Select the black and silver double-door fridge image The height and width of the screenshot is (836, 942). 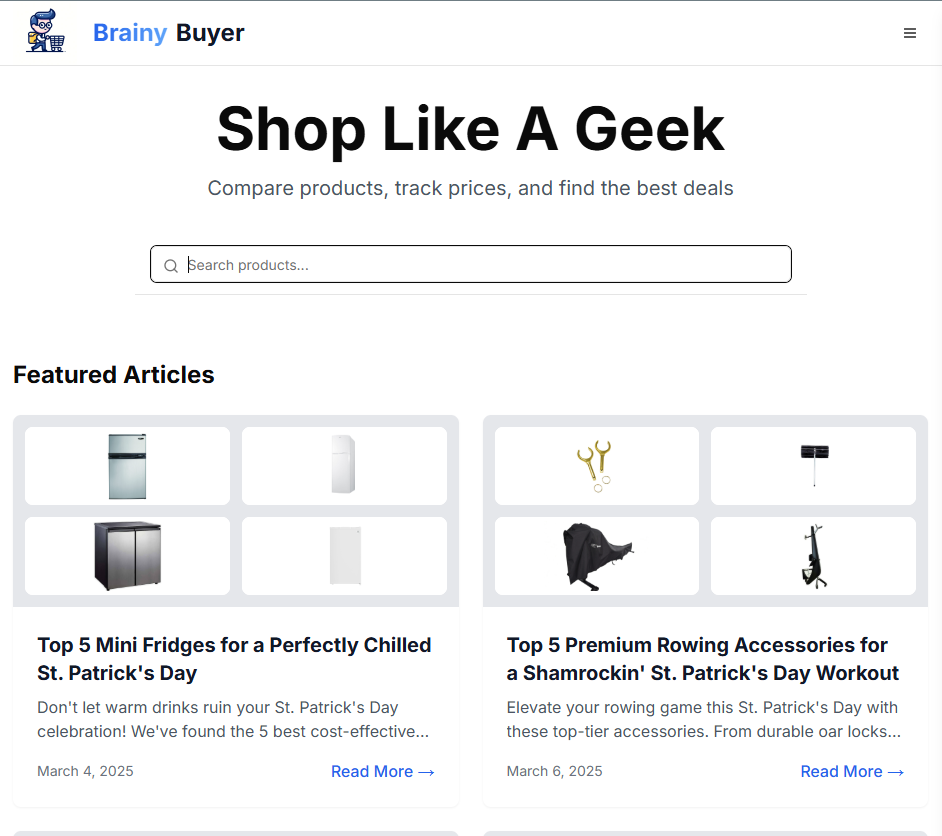(x=127, y=556)
